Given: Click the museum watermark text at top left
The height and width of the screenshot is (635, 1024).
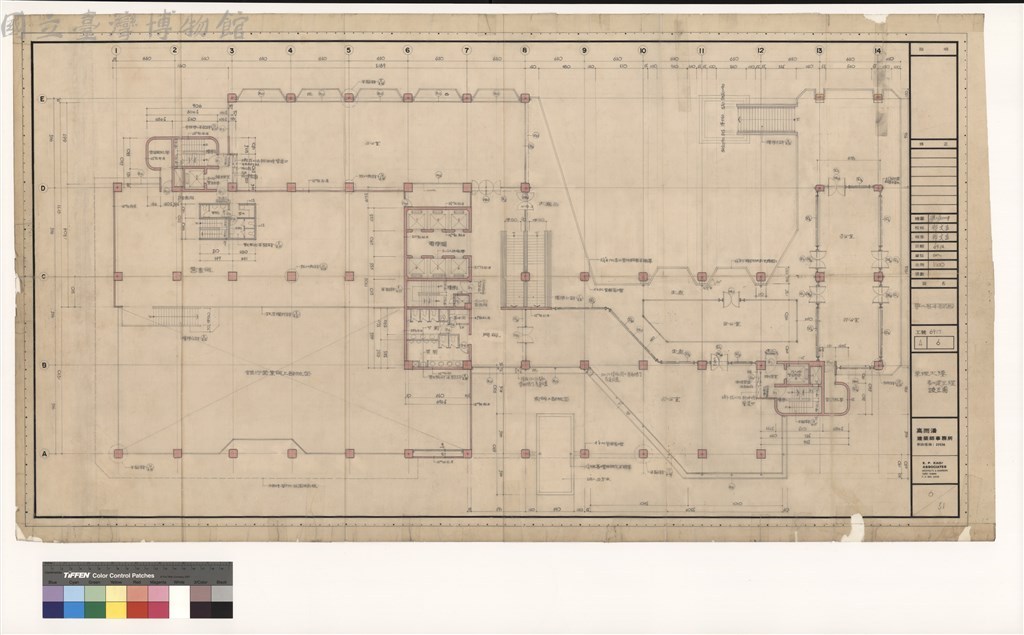Looking at the screenshot, I should point(124,26).
